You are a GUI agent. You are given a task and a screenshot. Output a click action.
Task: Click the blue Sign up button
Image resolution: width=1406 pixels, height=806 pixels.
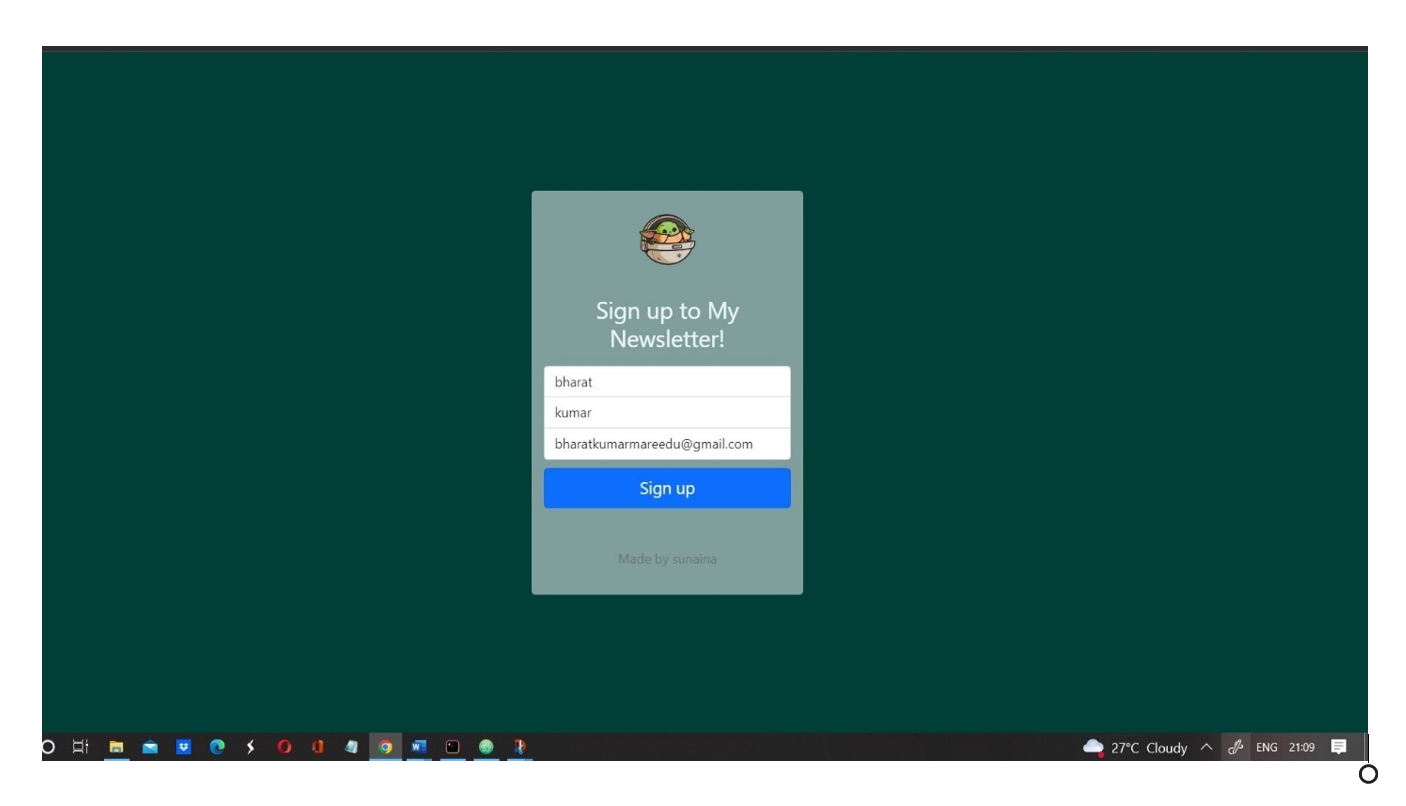coord(667,488)
